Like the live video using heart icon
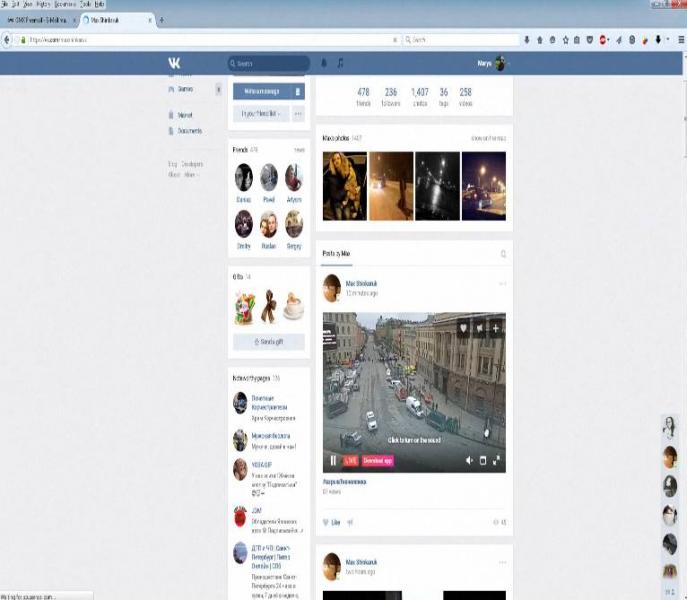The height and width of the screenshot is (600, 687). click(x=463, y=327)
